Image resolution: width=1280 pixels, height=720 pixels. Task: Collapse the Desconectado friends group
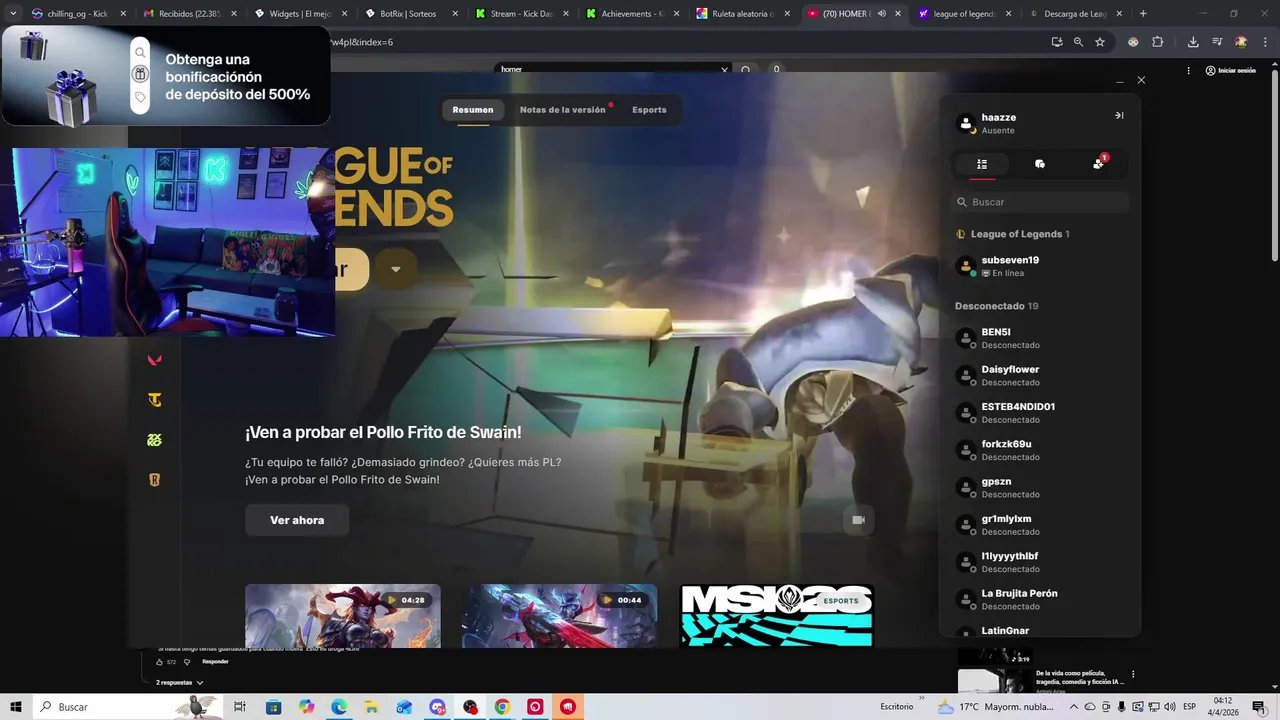tap(997, 306)
